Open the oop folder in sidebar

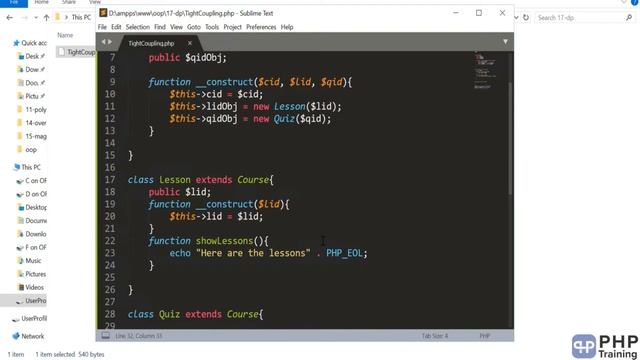(x=27, y=150)
